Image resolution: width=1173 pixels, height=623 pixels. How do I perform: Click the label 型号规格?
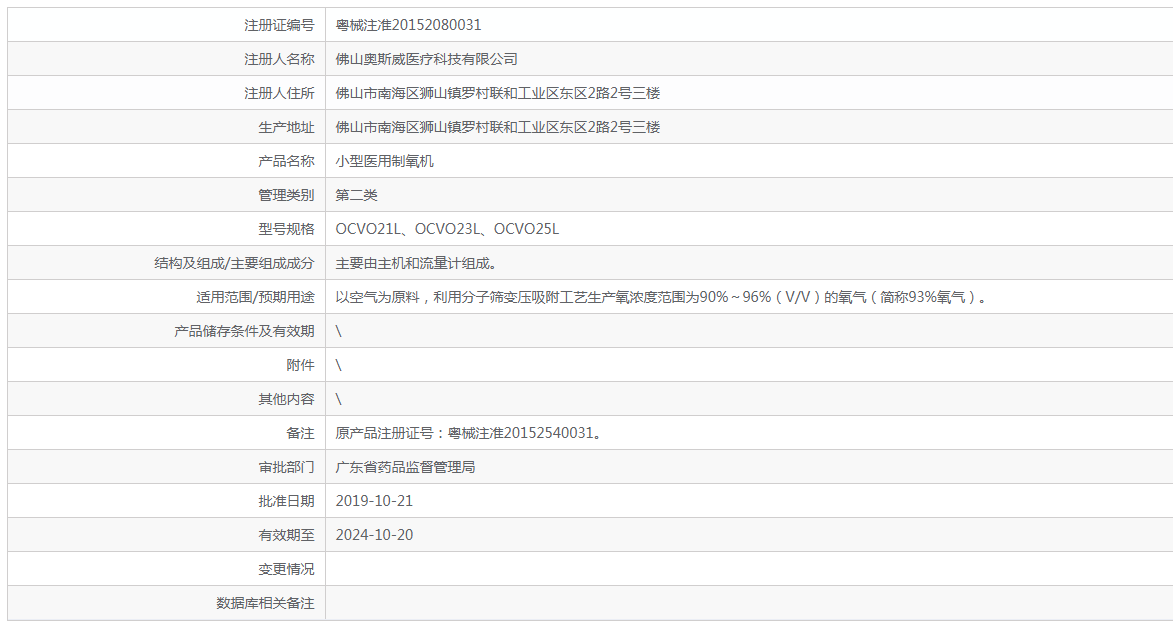point(287,229)
